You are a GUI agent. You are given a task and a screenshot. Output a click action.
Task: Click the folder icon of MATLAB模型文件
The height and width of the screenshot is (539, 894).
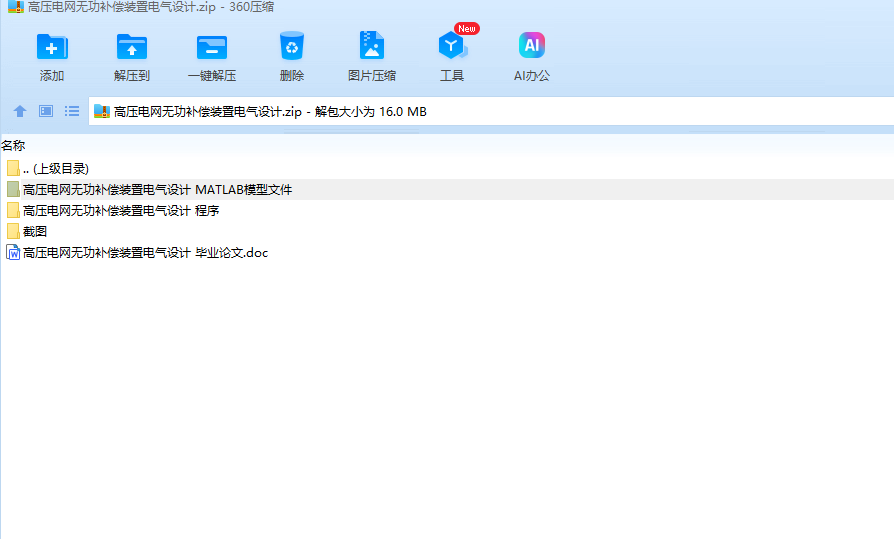13,189
